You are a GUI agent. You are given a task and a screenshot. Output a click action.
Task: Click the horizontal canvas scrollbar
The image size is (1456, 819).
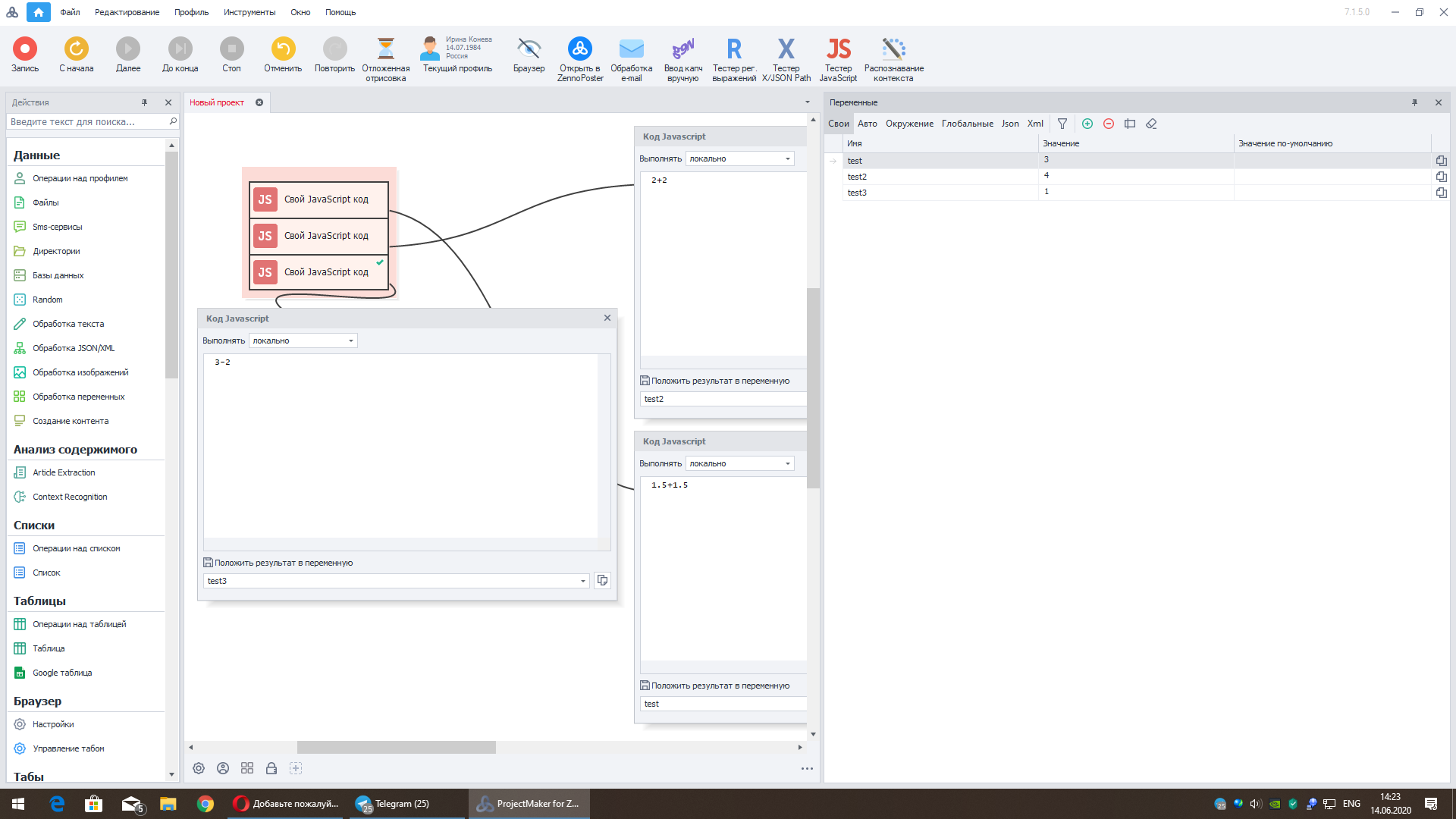(x=397, y=748)
